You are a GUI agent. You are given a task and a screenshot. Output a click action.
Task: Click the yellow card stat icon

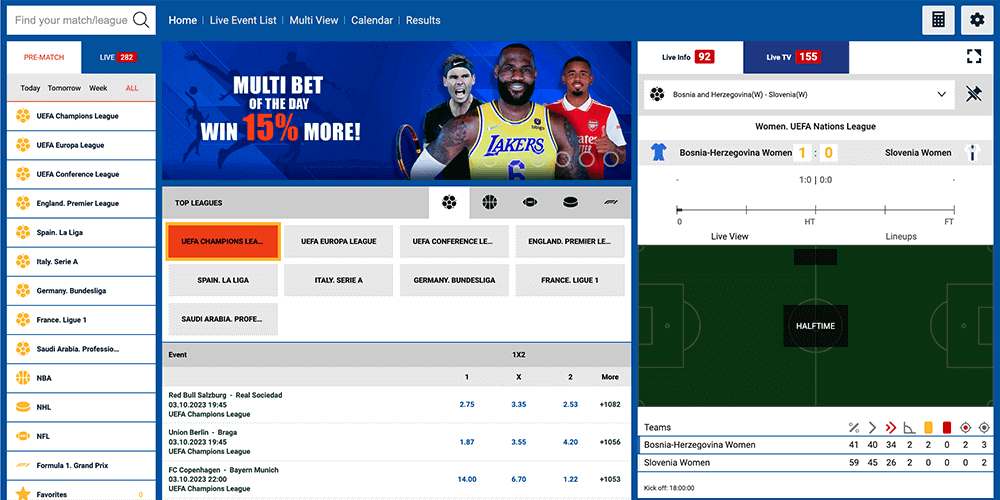[929, 427]
